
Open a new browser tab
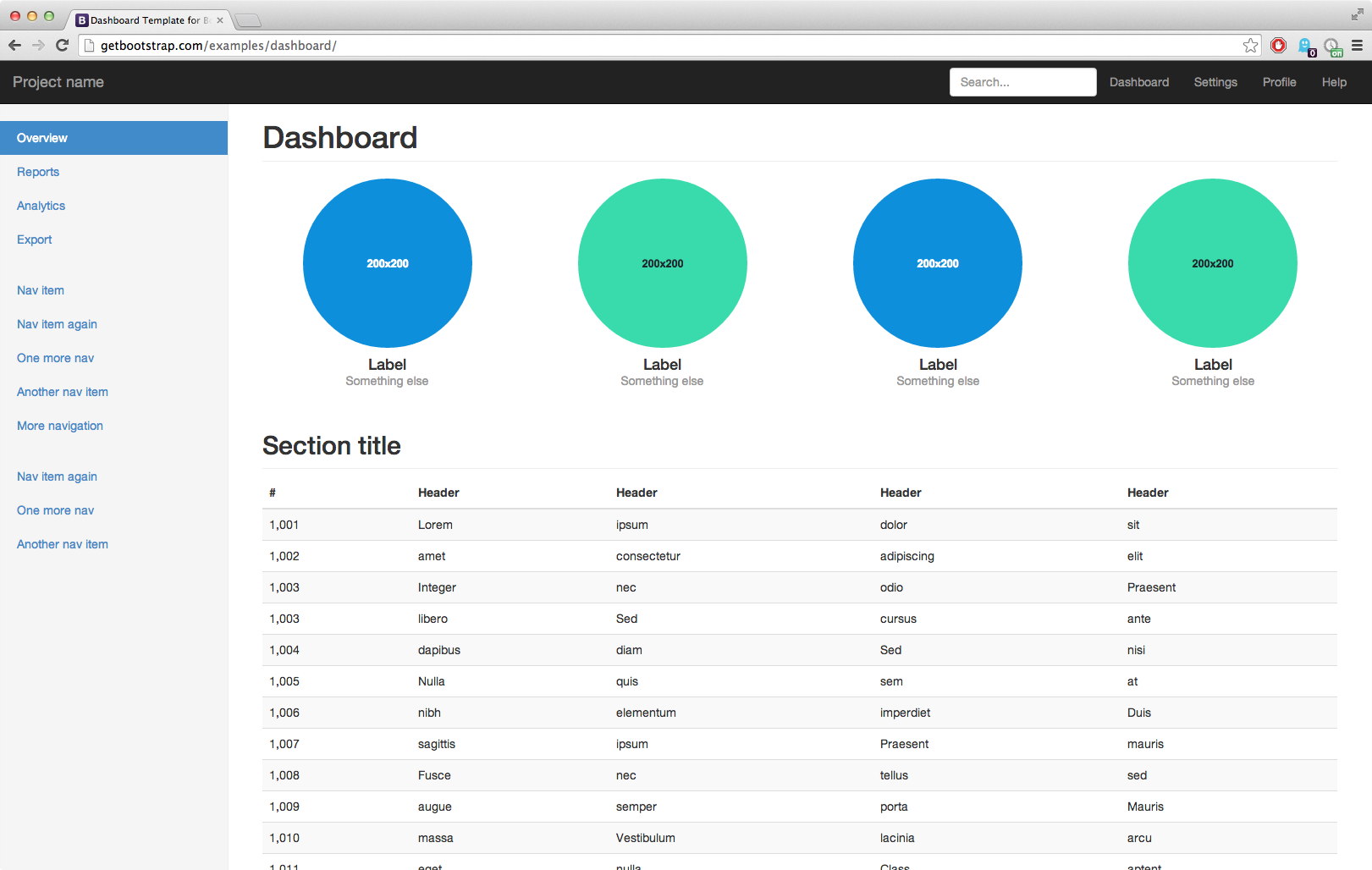[248, 19]
